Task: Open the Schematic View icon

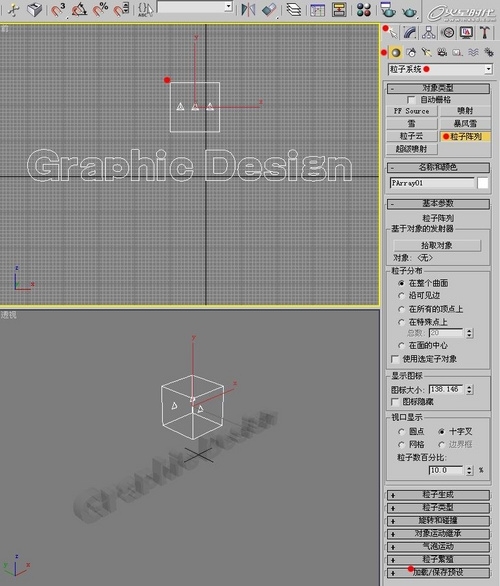Action: coord(339,9)
